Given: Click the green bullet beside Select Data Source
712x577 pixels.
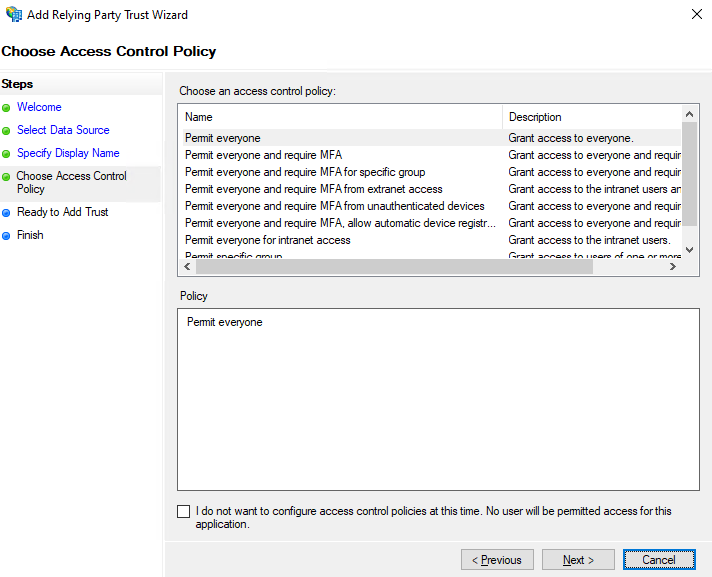Looking at the screenshot, I should pos(6,130).
